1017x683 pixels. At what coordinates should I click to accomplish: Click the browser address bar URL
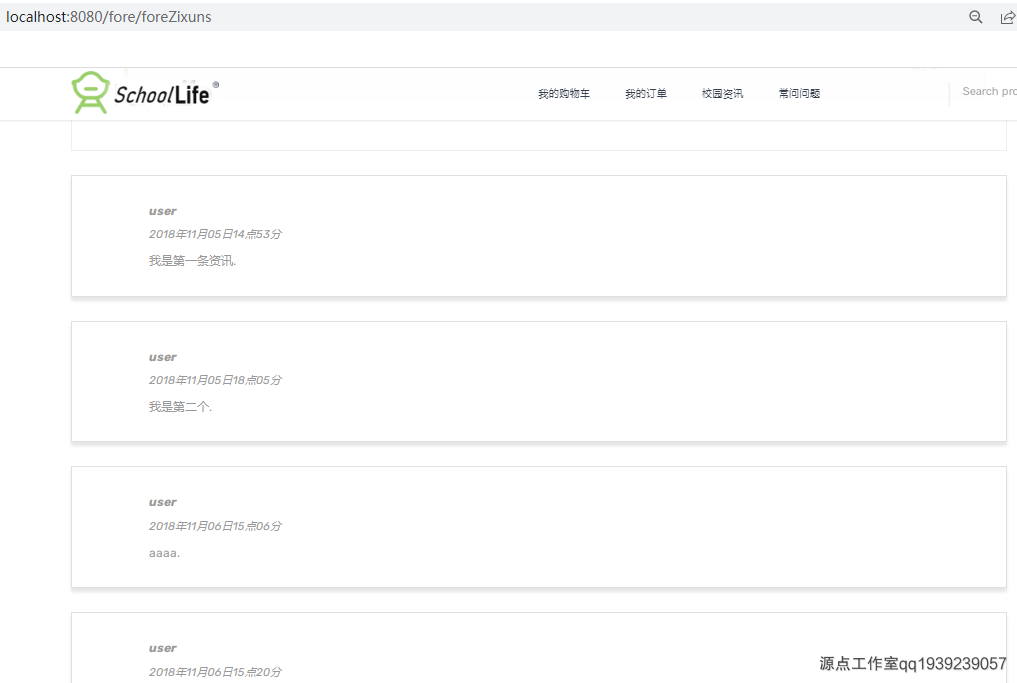click(111, 16)
